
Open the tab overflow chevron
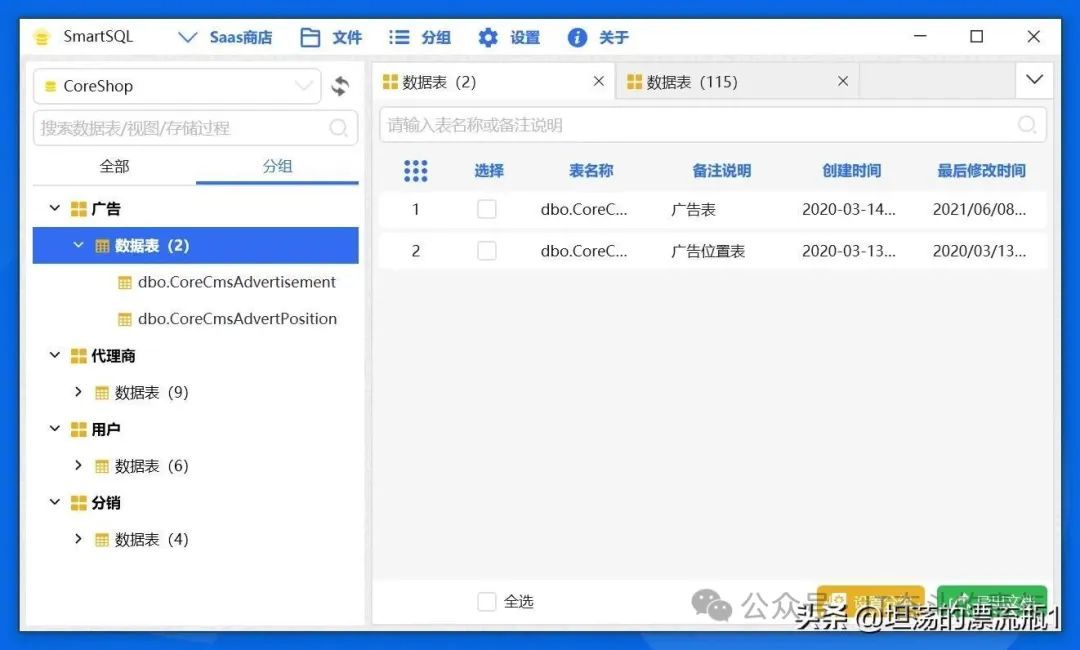(x=1034, y=80)
